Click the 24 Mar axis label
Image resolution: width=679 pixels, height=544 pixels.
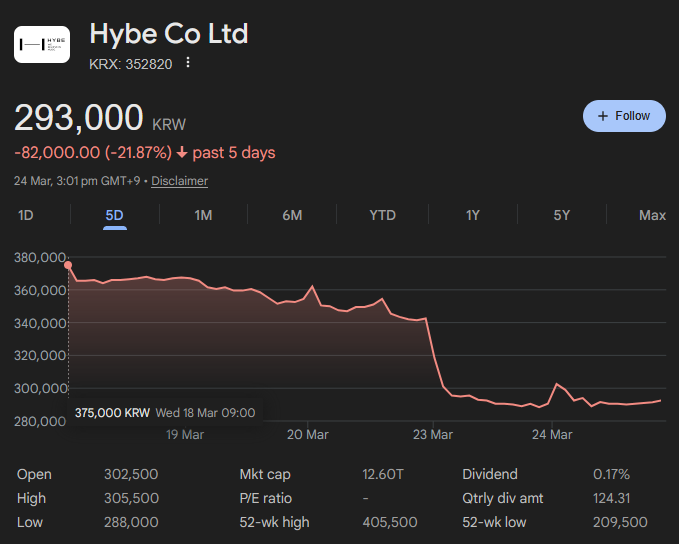[x=552, y=434]
